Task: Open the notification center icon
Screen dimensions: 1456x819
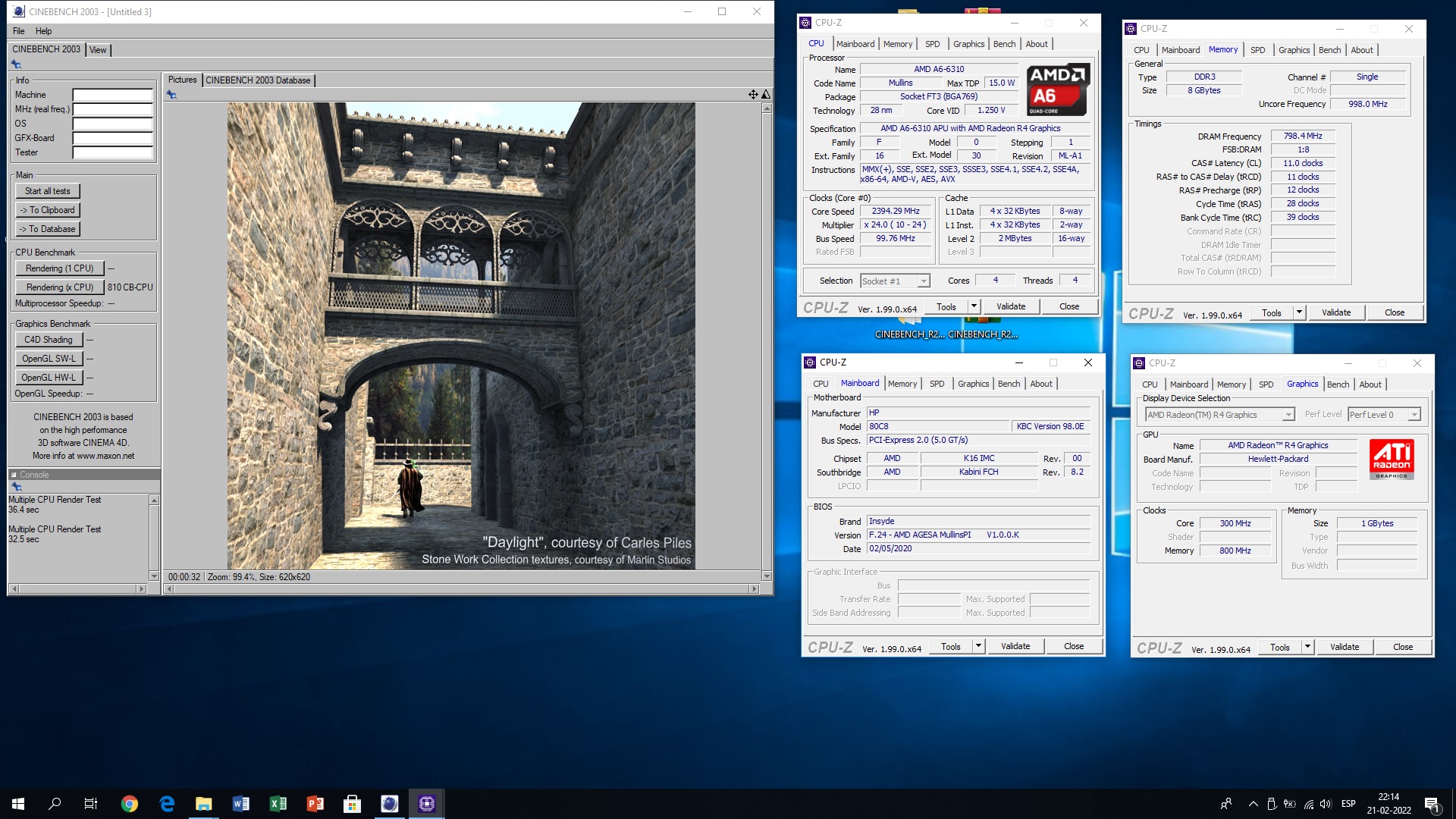Action: coord(1432,804)
